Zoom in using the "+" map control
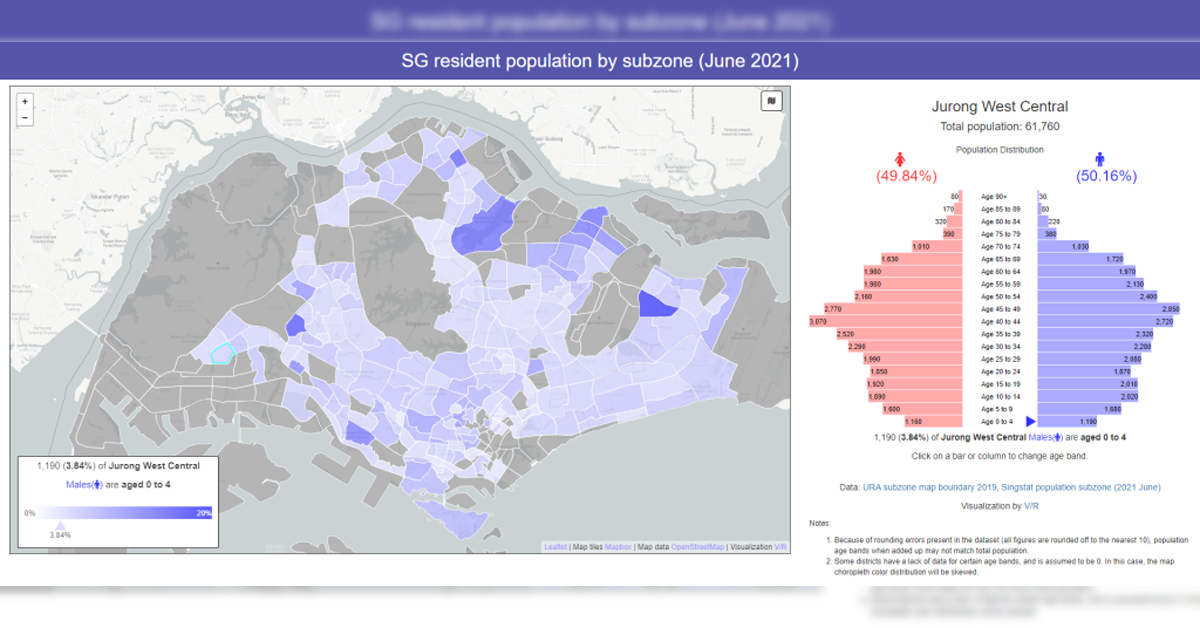Viewport: 1200px width, 628px height. 23,102
